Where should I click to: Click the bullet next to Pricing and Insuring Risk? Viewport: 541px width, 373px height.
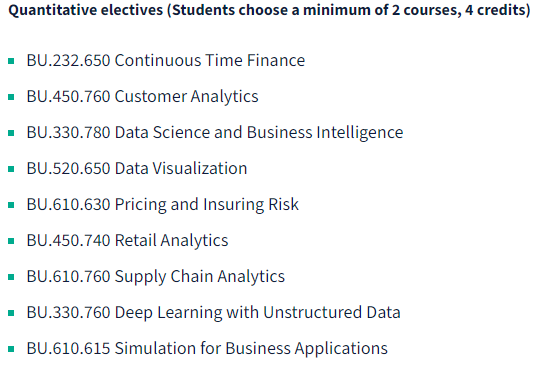coord(11,205)
